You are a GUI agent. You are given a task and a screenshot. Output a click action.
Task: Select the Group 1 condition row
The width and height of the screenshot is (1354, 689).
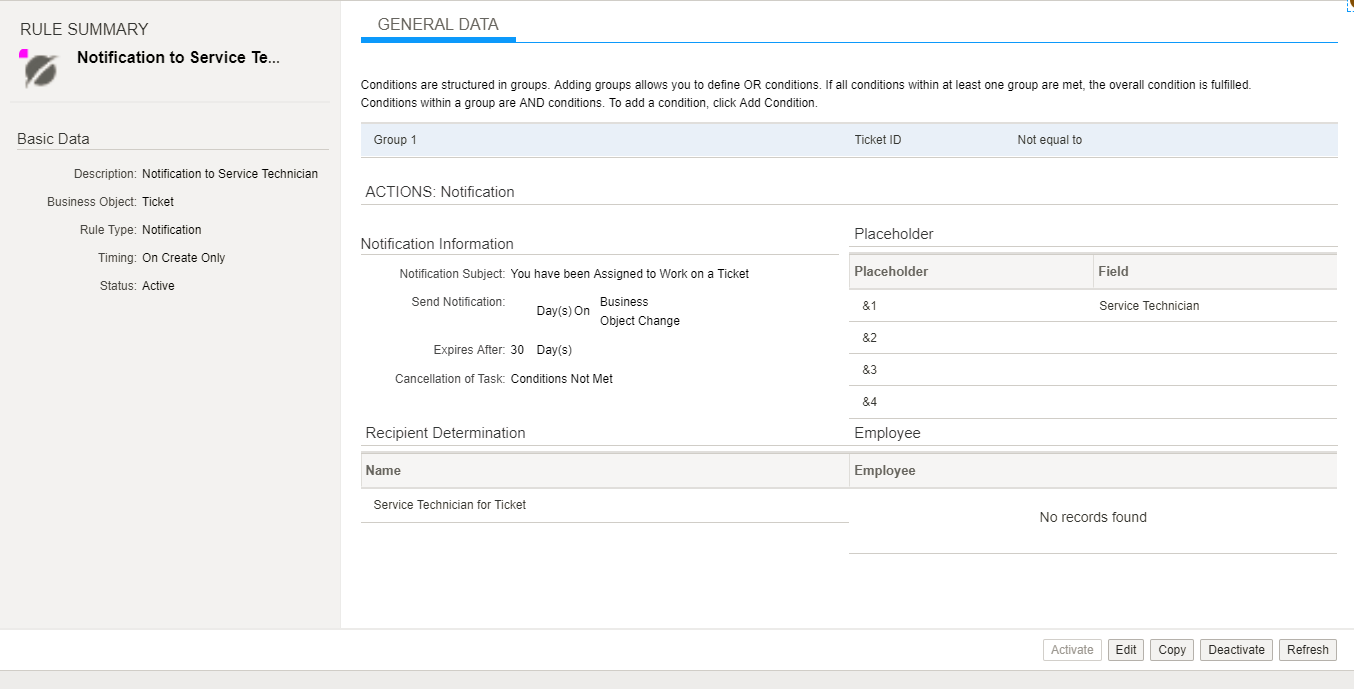click(849, 140)
